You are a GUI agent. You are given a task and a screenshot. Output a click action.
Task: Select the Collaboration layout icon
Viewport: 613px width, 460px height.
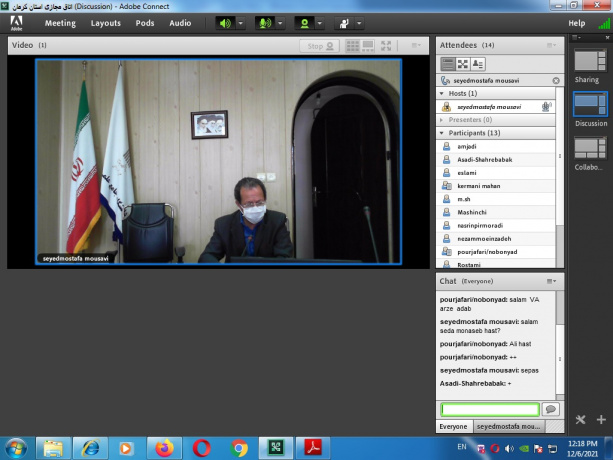(x=587, y=150)
